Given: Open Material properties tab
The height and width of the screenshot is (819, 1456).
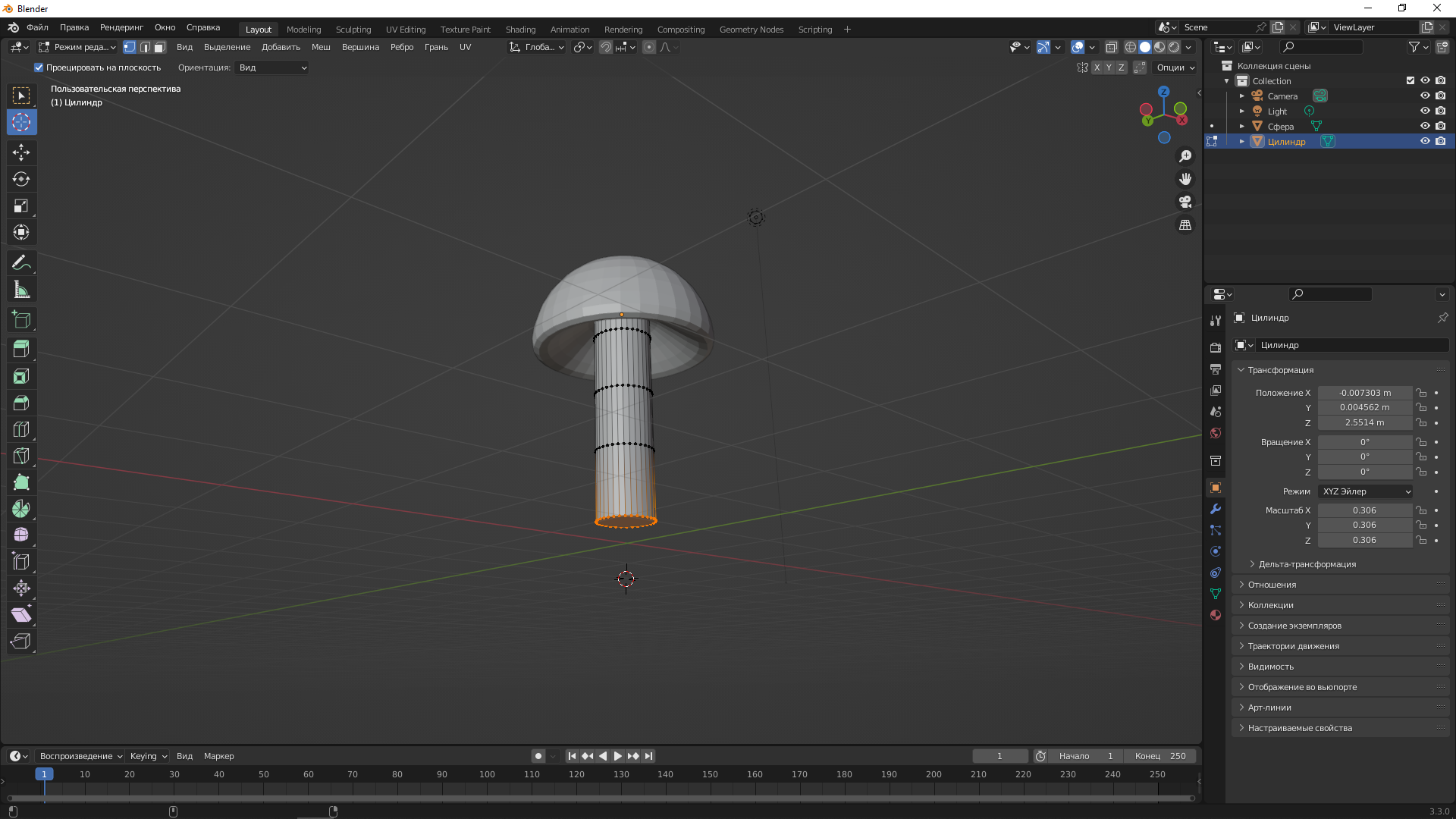Looking at the screenshot, I should tap(1216, 615).
